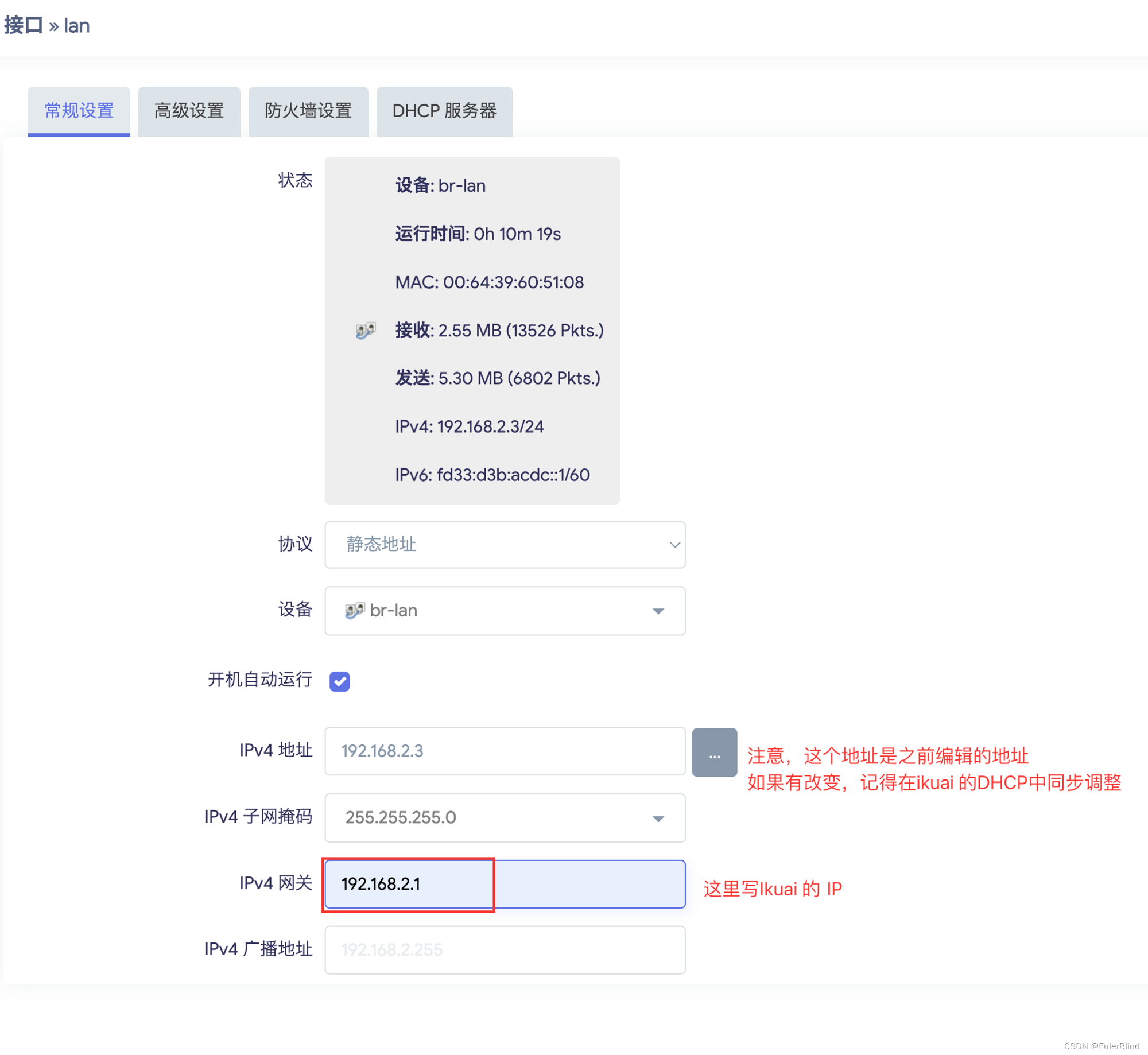Click the 接口 breadcrumb link
This screenshot has height=1055, width=1148.
click(24, 26)
